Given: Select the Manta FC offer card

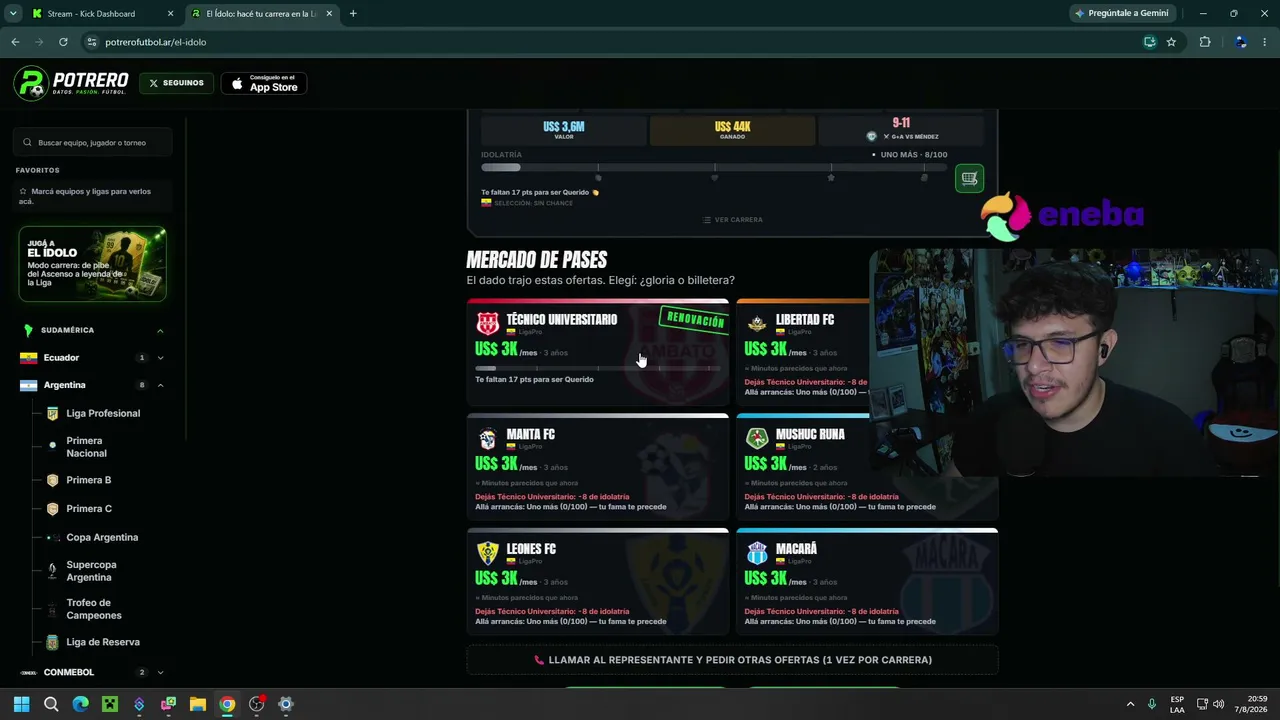Looking at the screenshot, I should 598,465.
